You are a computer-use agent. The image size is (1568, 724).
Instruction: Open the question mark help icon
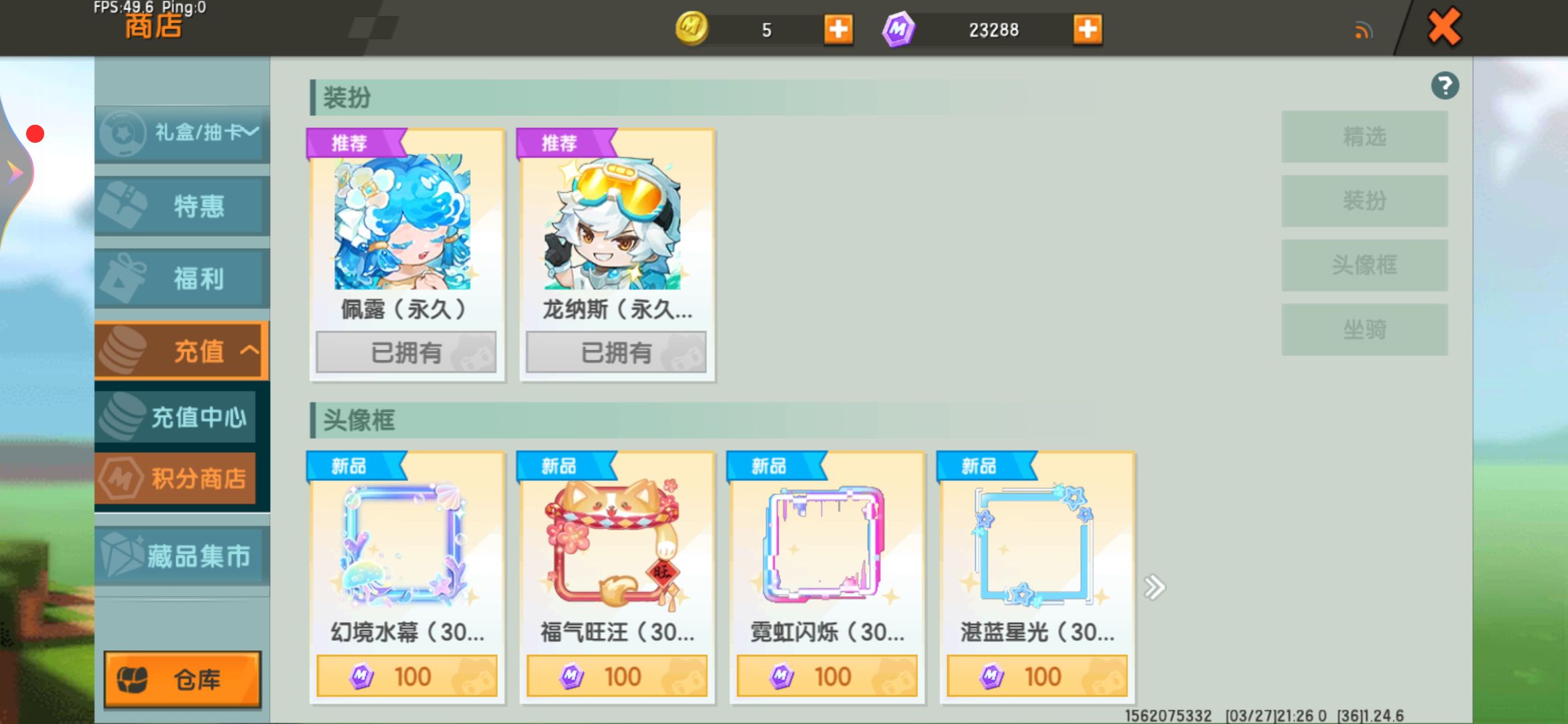[x=1445, y=86]
